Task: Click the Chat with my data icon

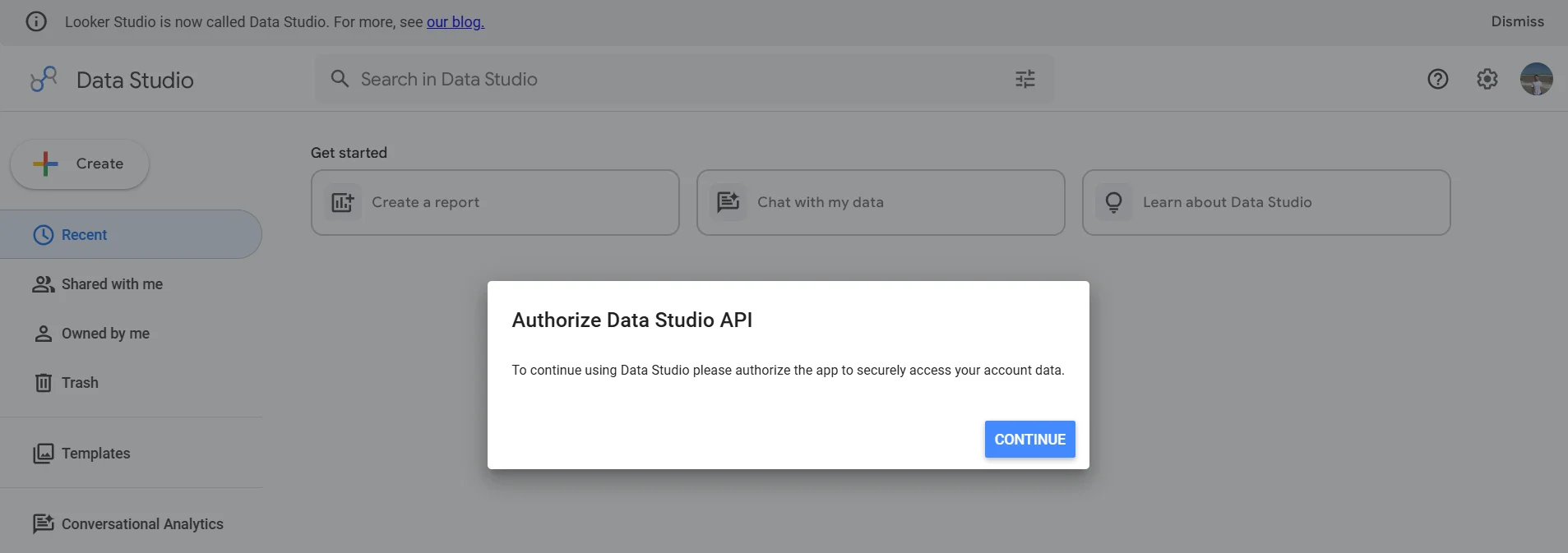Action: (x=728, y=202)
